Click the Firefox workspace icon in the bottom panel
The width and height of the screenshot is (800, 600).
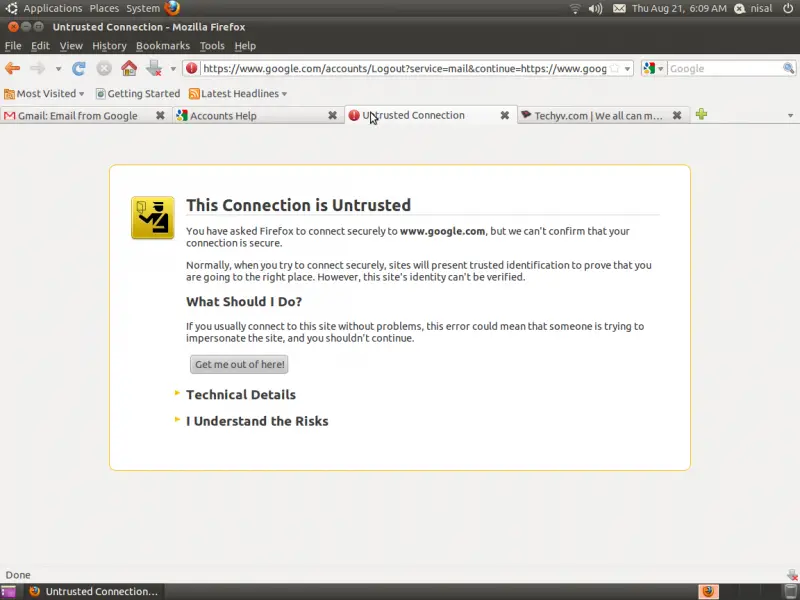click(x=708, y=591)
